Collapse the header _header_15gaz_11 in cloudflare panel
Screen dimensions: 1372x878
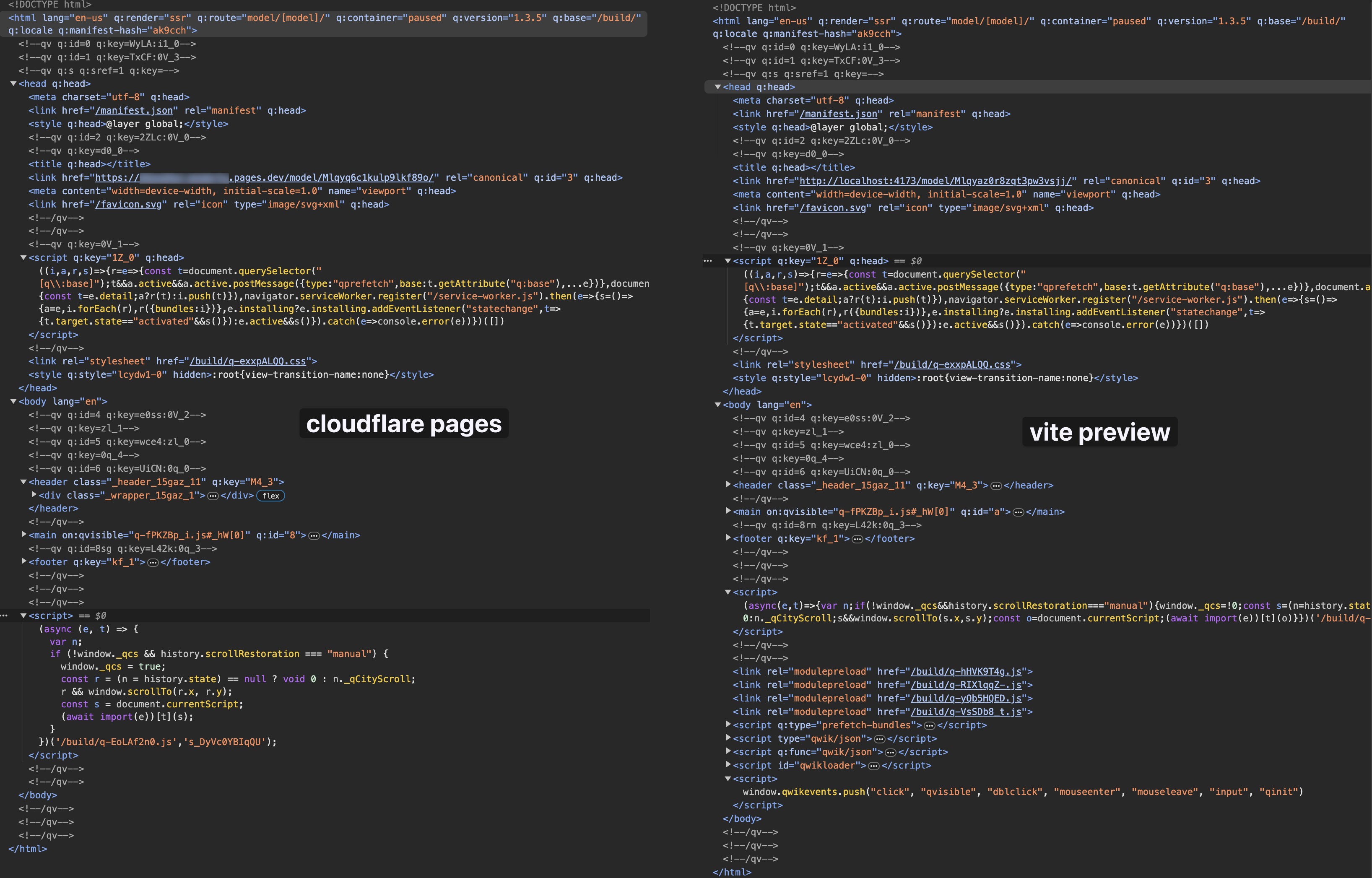click(23, 482)
